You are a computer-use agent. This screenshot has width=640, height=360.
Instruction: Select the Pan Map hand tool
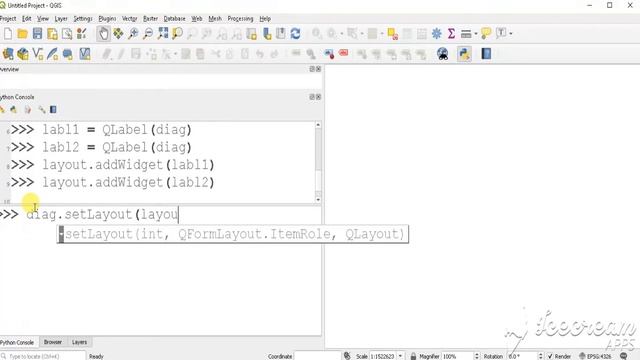coord(104,33)
